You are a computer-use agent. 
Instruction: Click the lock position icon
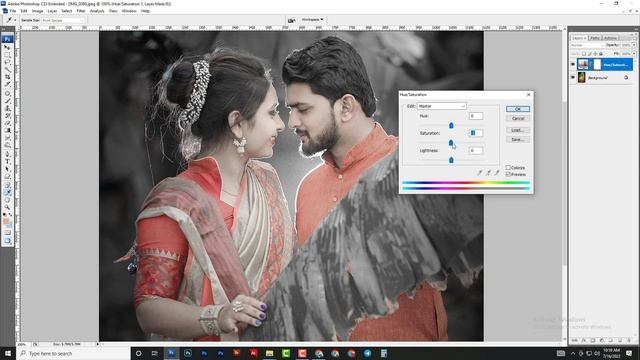coord(595,53)
